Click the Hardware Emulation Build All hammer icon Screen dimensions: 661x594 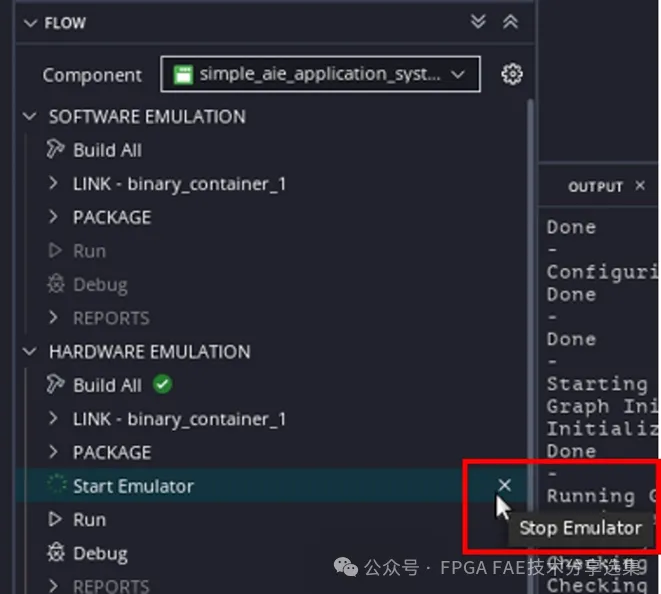(56, 384)
